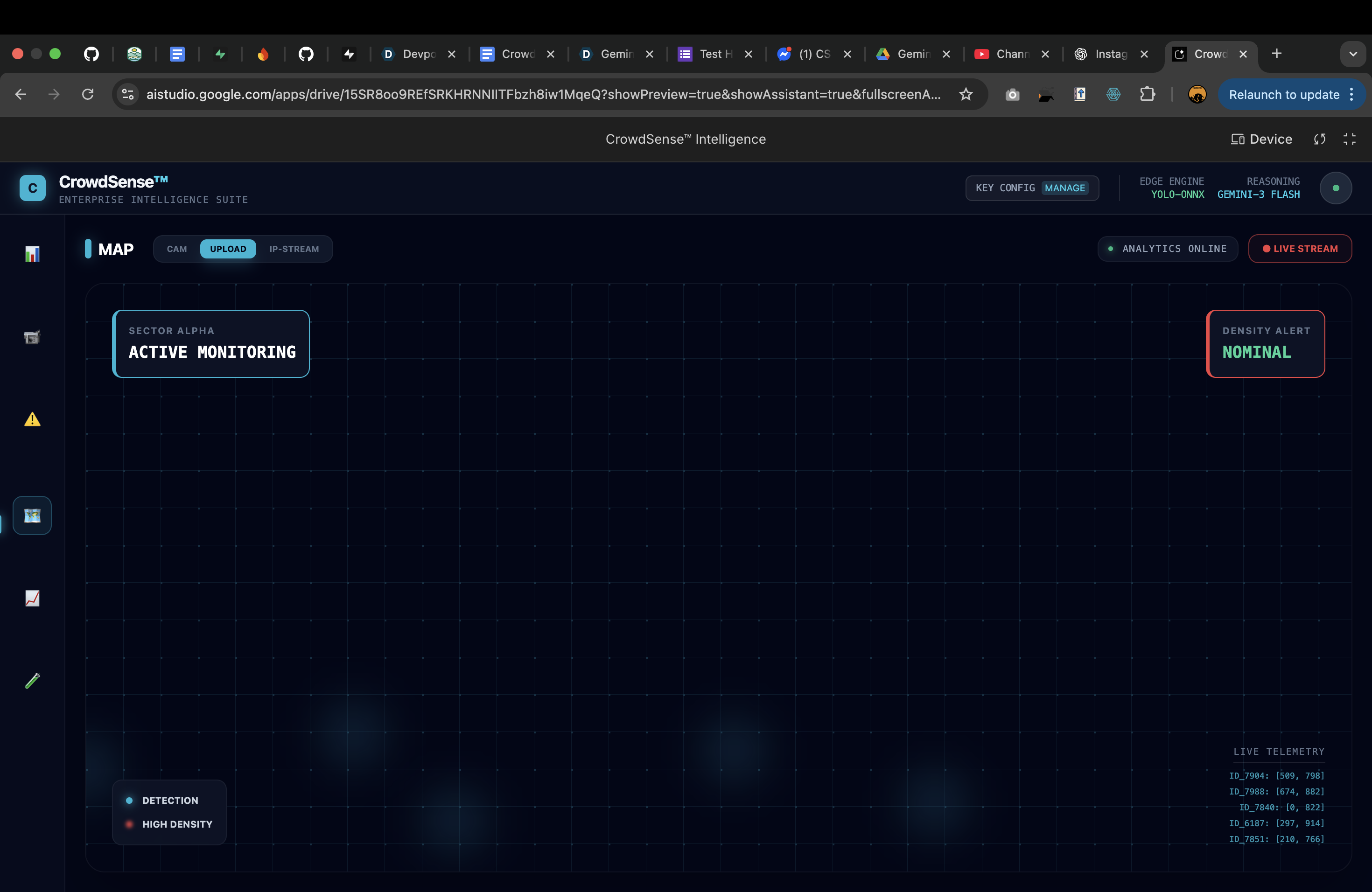Viewport: 1372px width, 892px height.
Task: Open the test tube lab sidebar icon
Action: coord(32,681)
